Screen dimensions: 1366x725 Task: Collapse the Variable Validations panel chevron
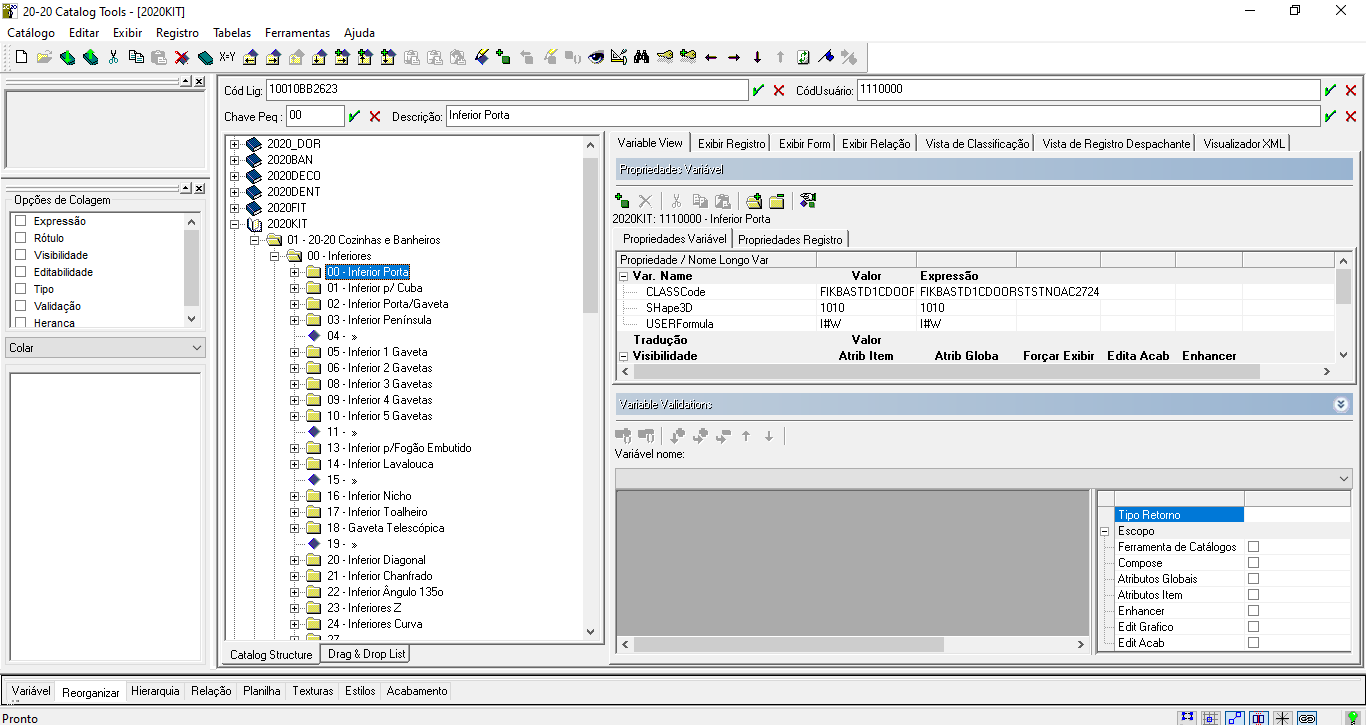[1341, 404]
